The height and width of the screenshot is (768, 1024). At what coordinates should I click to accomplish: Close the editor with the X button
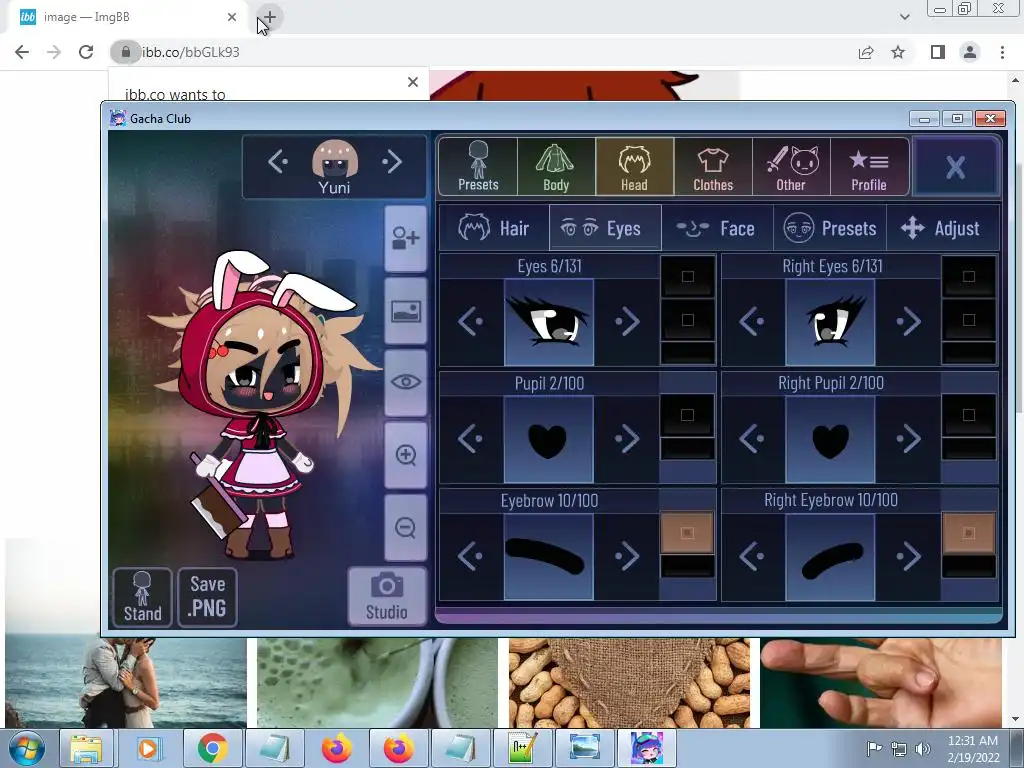[955, 167]
